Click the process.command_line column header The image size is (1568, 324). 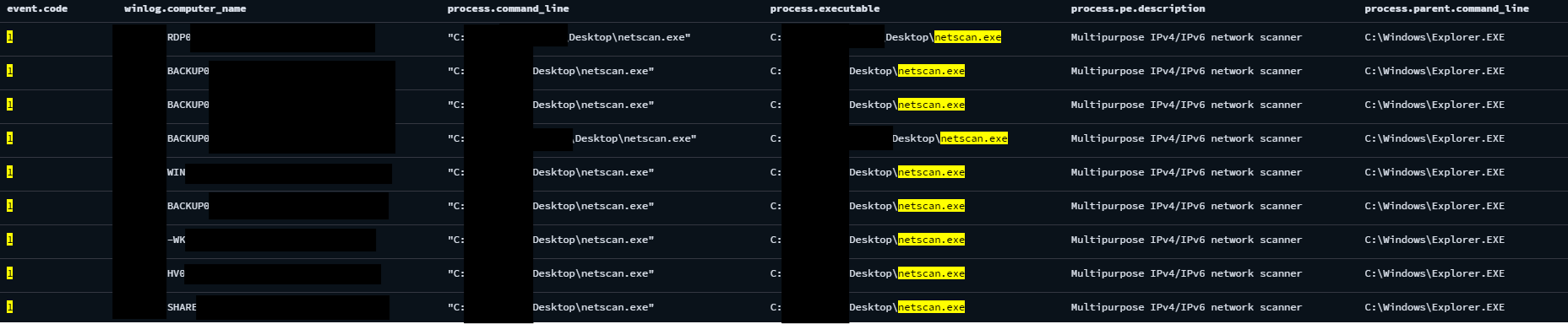(508, 8)
